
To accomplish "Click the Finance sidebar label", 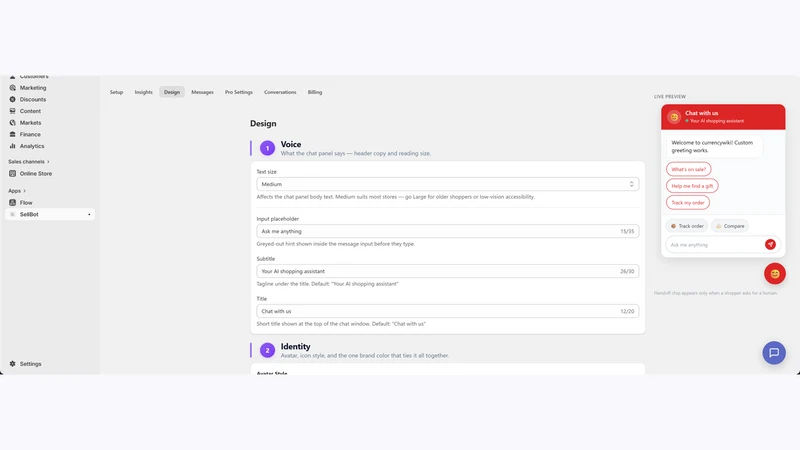I will tap(30, 134).
